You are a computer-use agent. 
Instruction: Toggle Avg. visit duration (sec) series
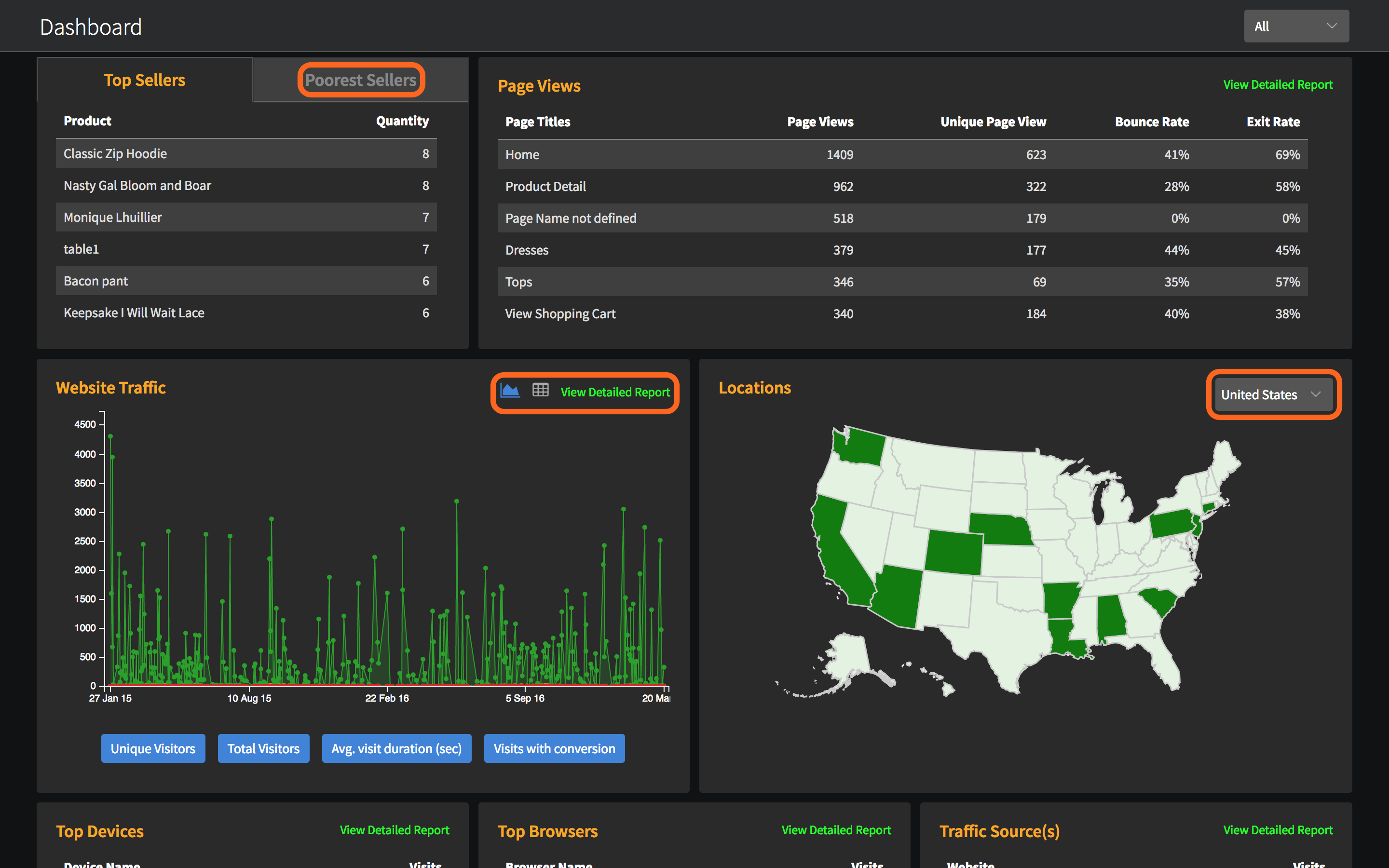click(x=396, y=748)
